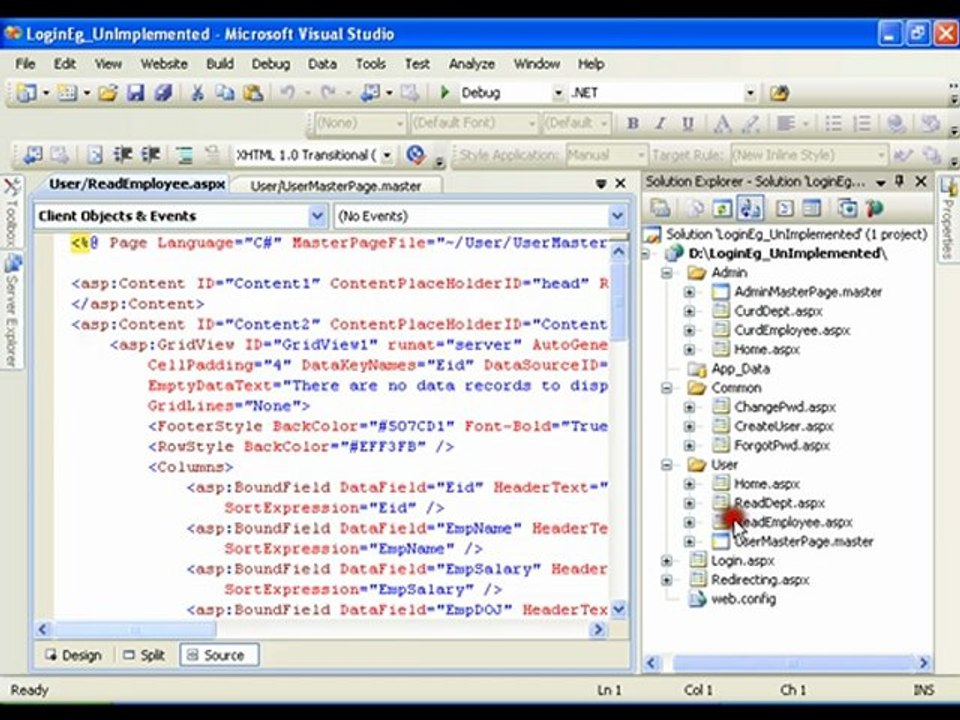Click the Underline formatting icon

[x=688, y=124]
